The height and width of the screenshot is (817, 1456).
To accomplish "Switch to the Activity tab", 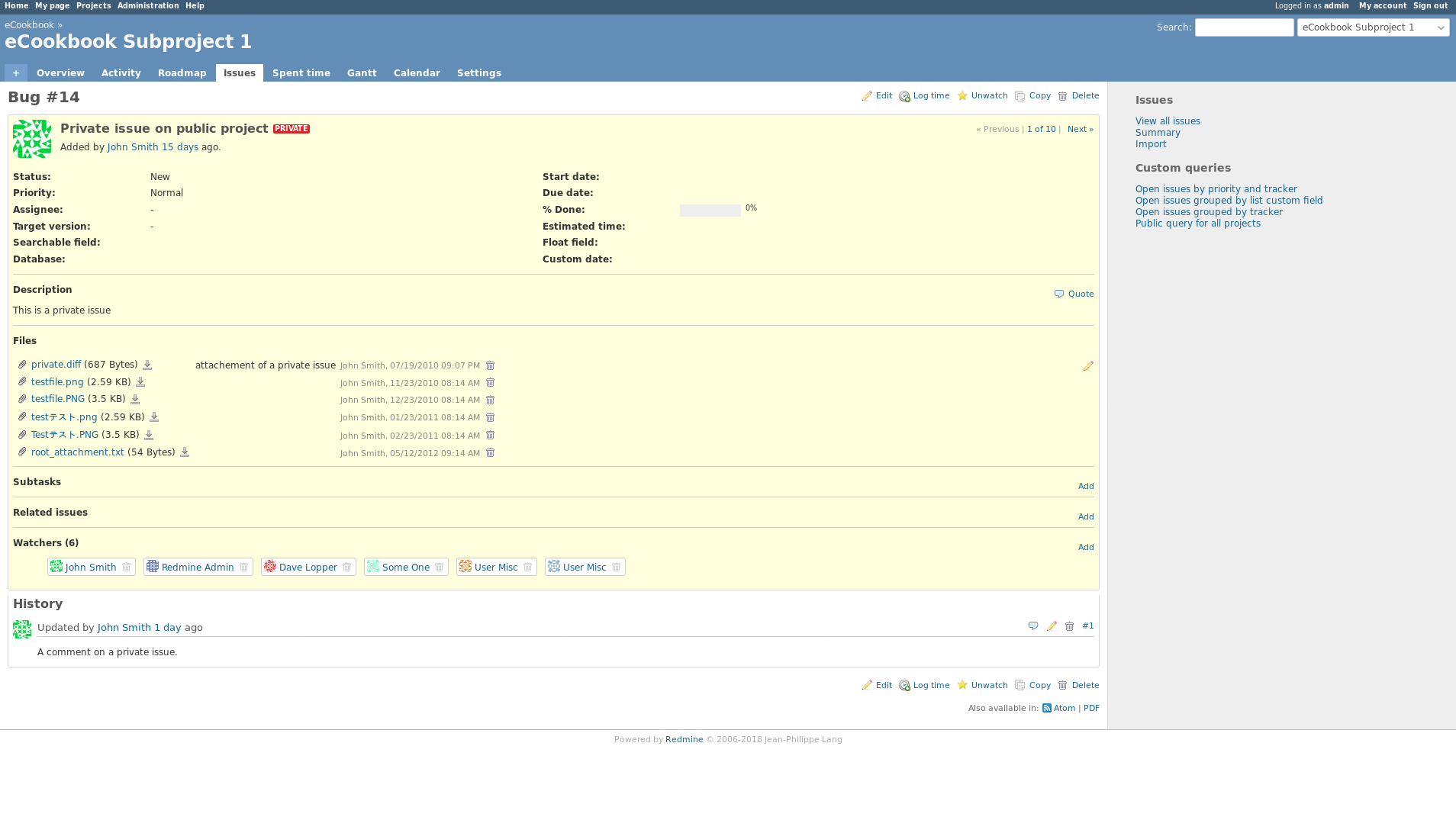I will point(121,73).
